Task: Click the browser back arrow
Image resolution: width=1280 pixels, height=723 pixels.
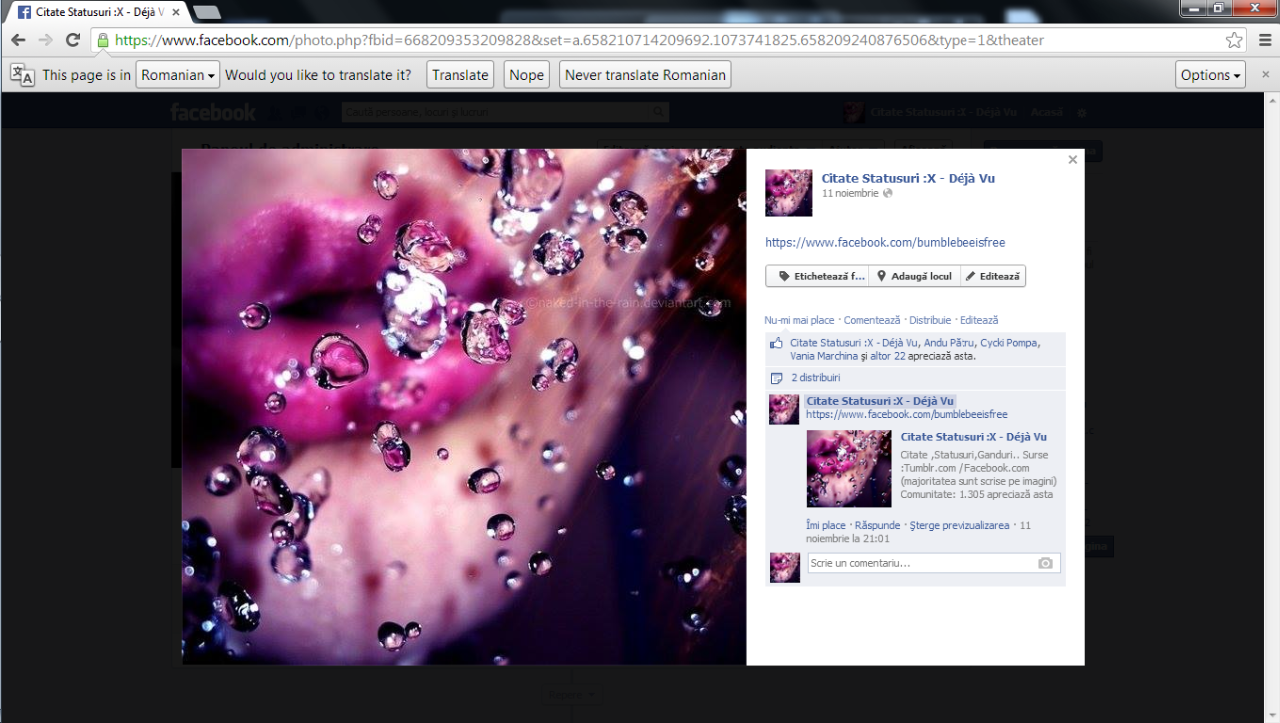Action: [18, 40]
